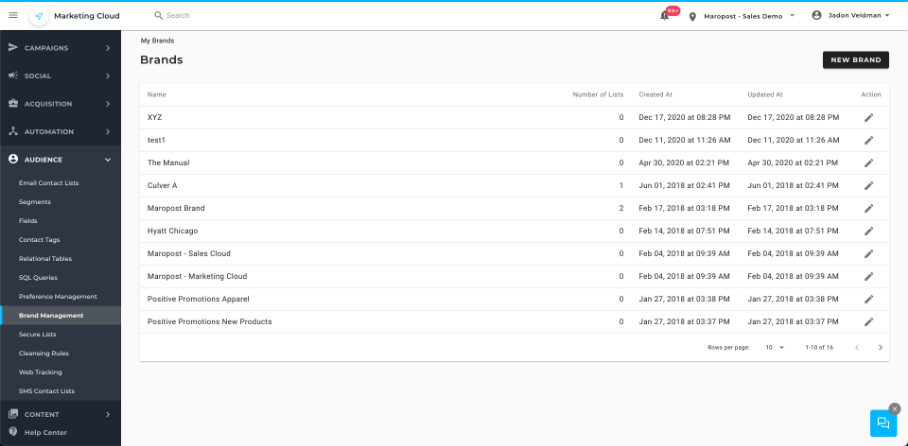Click the Help Center question icon

tap(13, 432)
